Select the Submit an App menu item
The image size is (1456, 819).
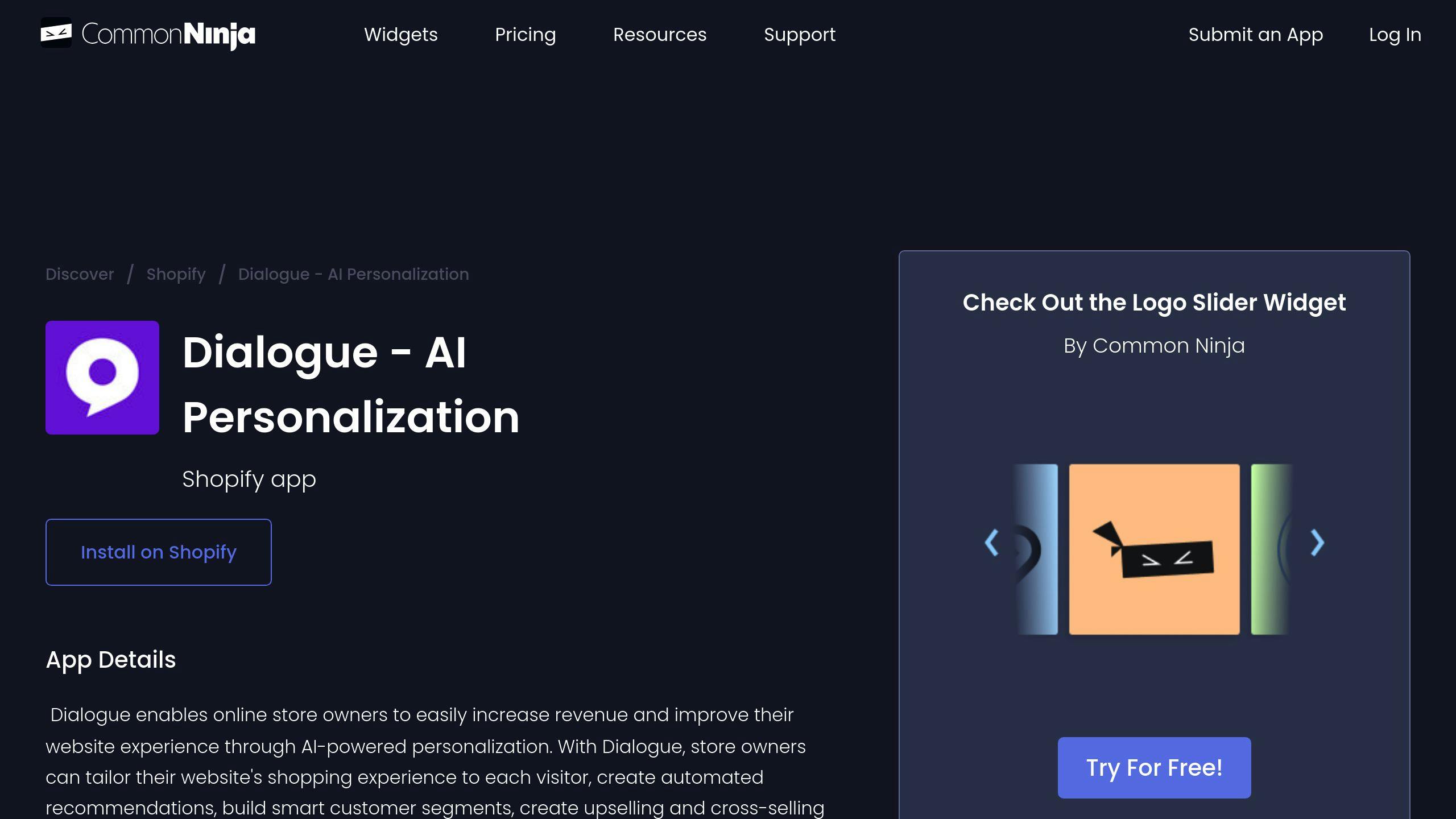point(1256,35)
